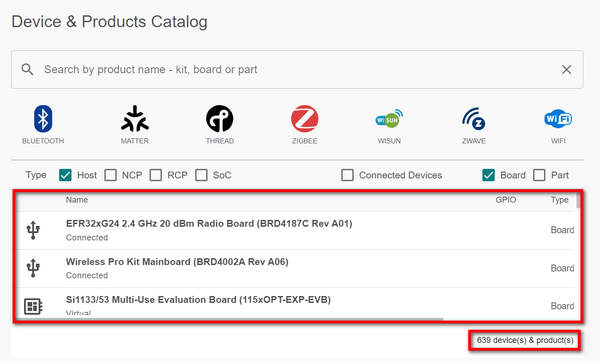Select the WiFi technology filter icon
This screenshot has height=361, width=600.
point(558,119)
